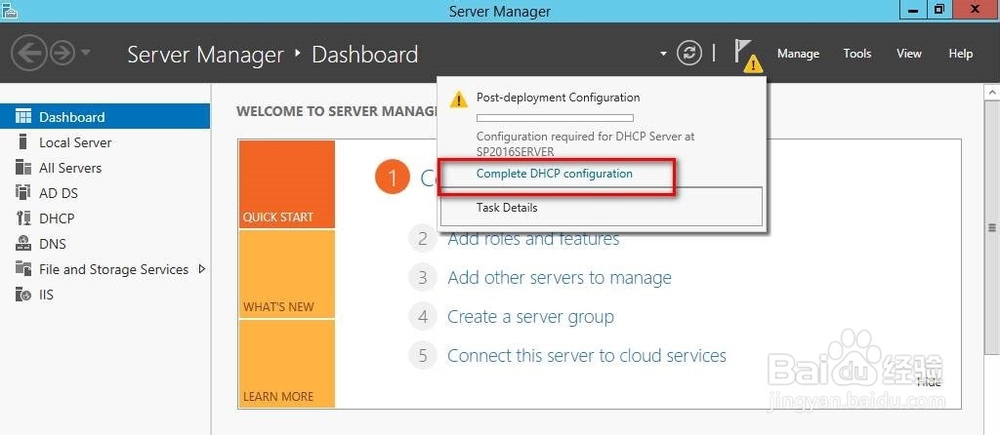
Task: Click the IIS role icon in sidebar
Action: click(x=23, y=294)
